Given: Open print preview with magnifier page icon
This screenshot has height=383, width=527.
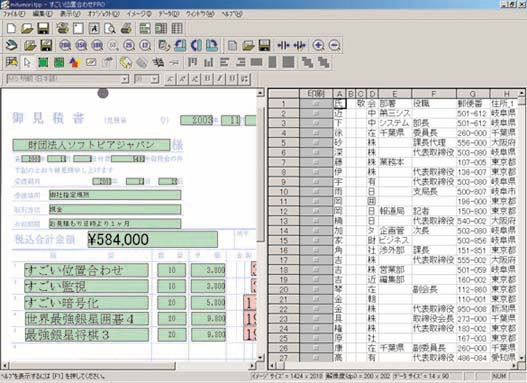Looking at the screenshot, I should pos(110,28).
